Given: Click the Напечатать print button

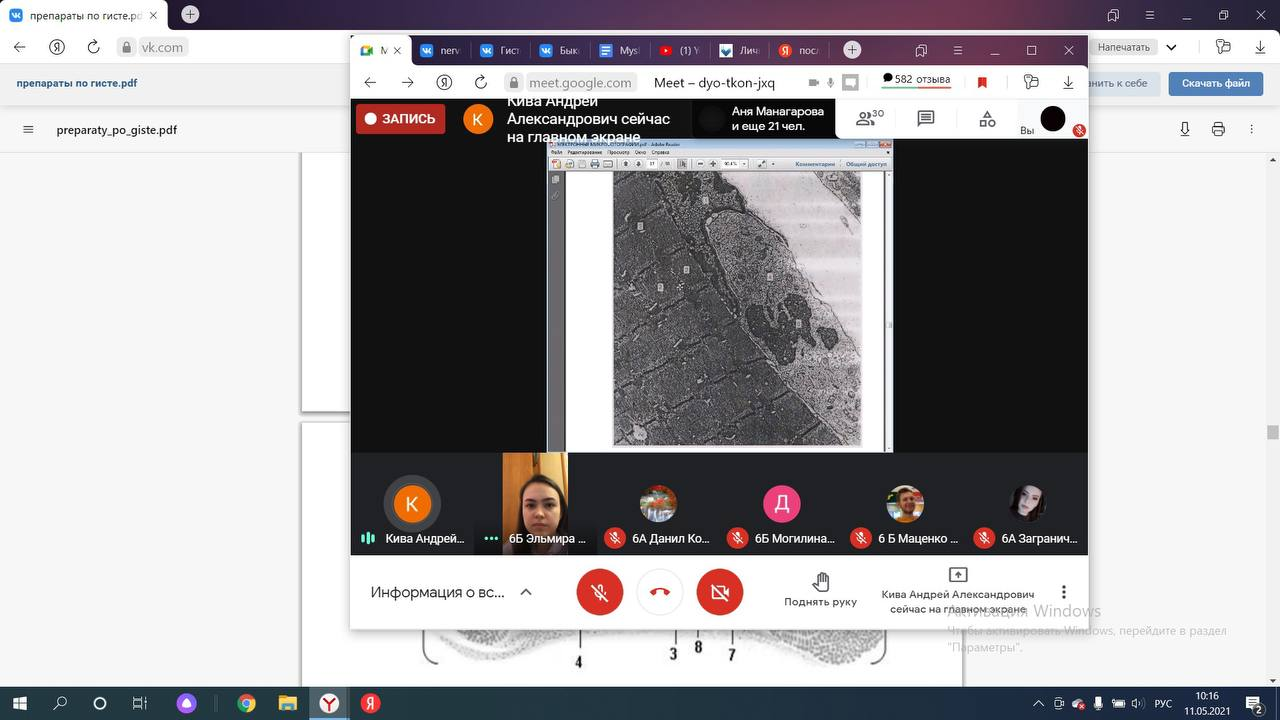Looking at the screenshot, I should (x=1124, y=47).
